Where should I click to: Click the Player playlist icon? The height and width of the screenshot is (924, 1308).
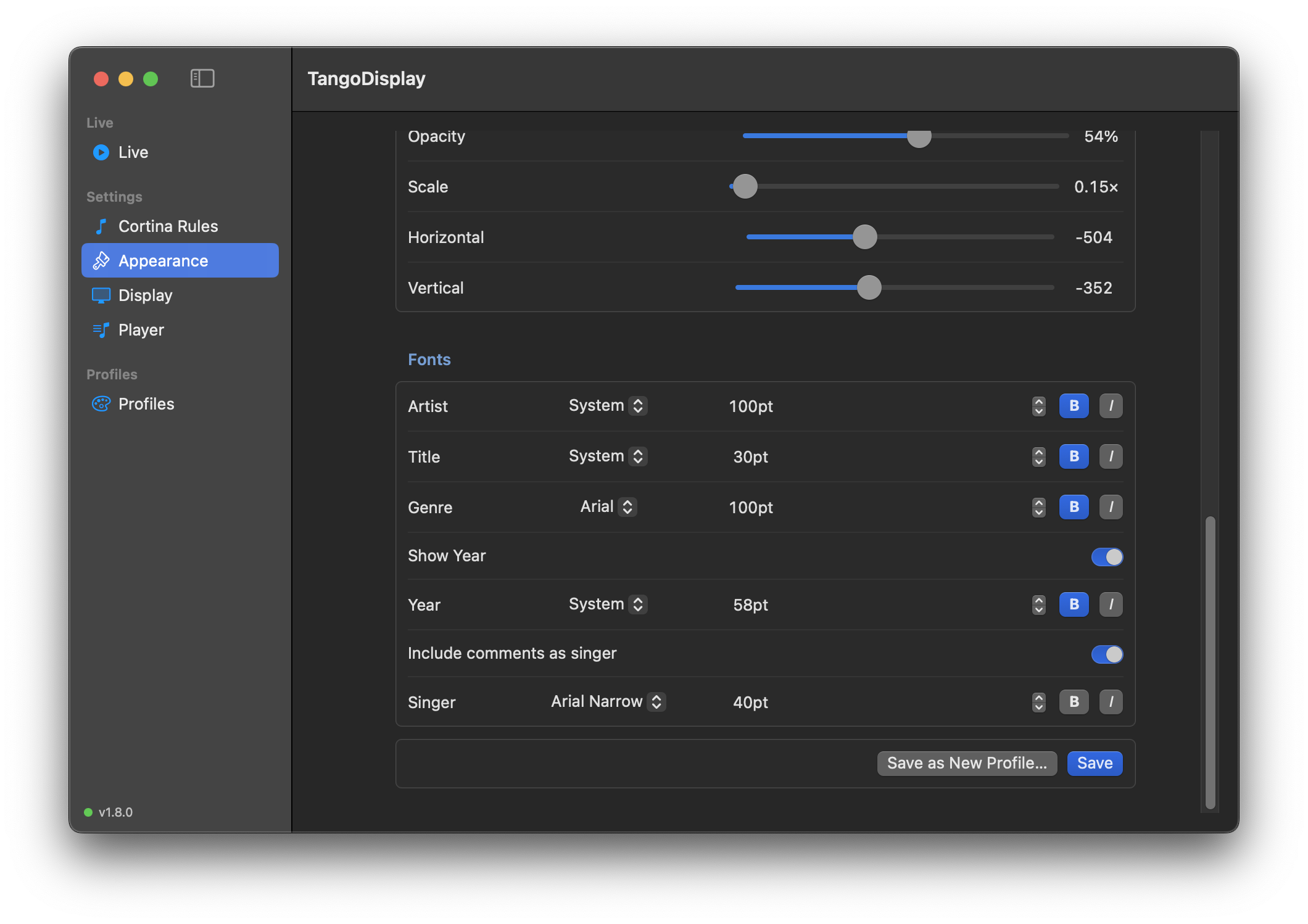(x=101, y=330)
